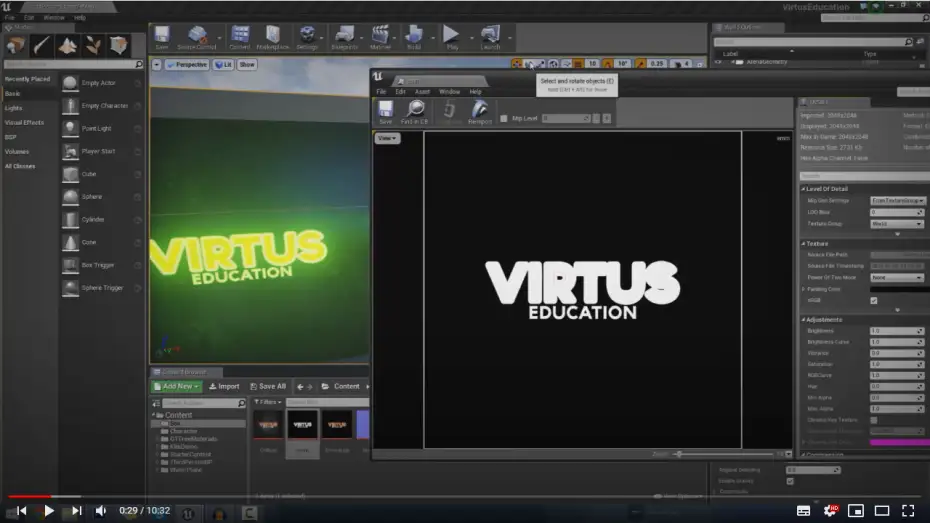Open Window menu in texture editor
Viewport: 930px width, 523px height.
tap(450, 92)
